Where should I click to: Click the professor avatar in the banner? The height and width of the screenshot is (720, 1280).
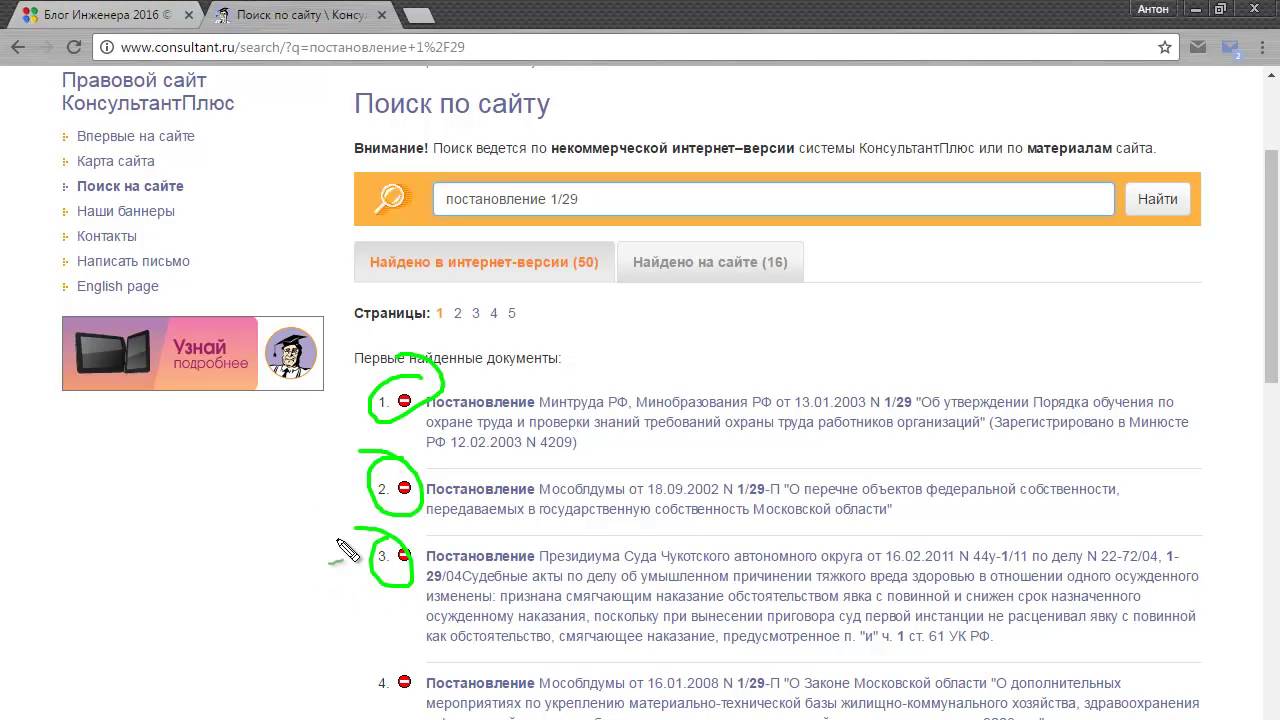coord(290,352)
